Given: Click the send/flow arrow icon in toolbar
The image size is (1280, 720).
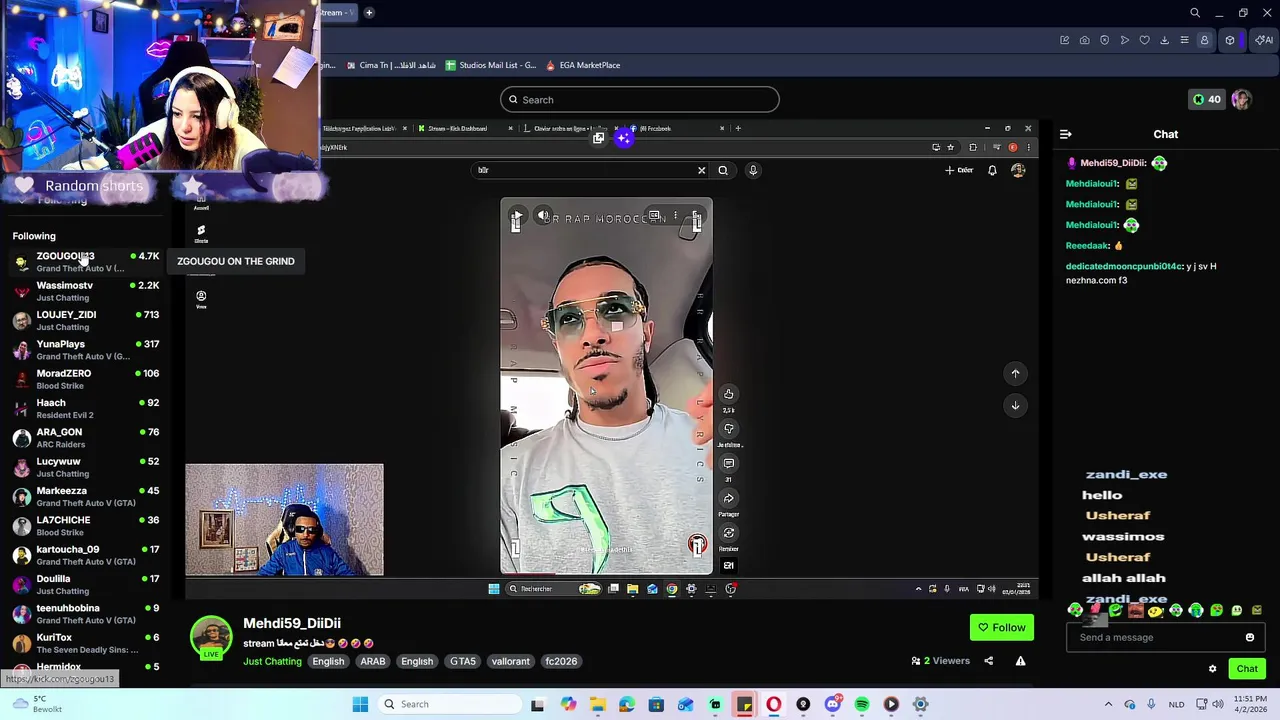Looking at the screenshot, I should tap(1124, 40).
